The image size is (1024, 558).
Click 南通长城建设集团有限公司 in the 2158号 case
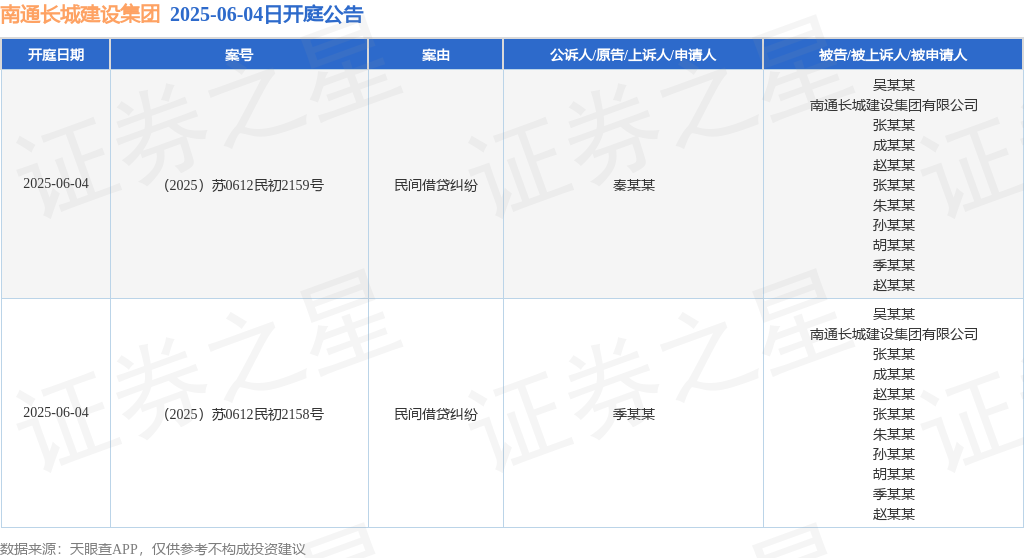(893, 335)
